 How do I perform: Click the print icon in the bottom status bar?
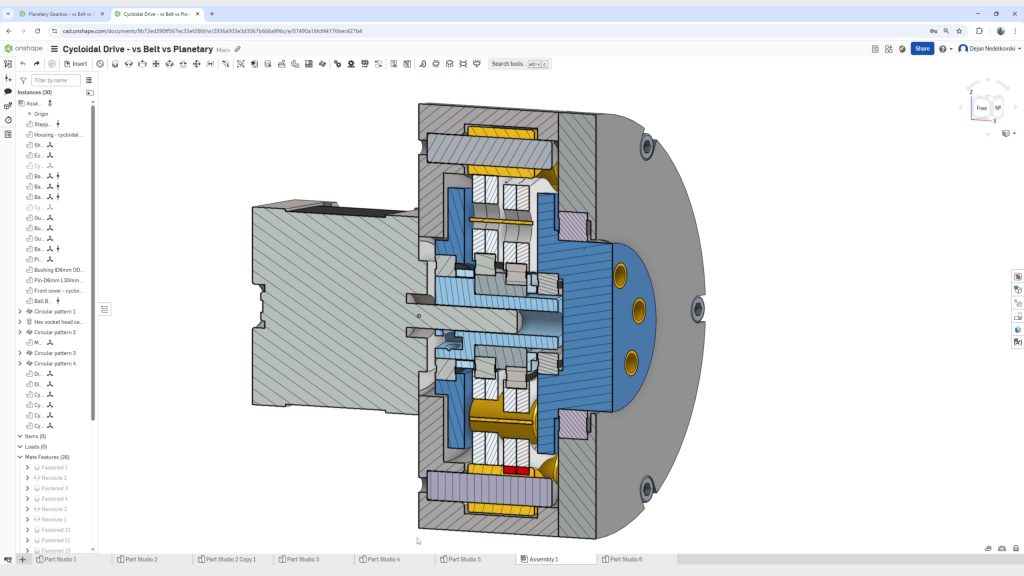pyautogui.click(x=988, y=548)
